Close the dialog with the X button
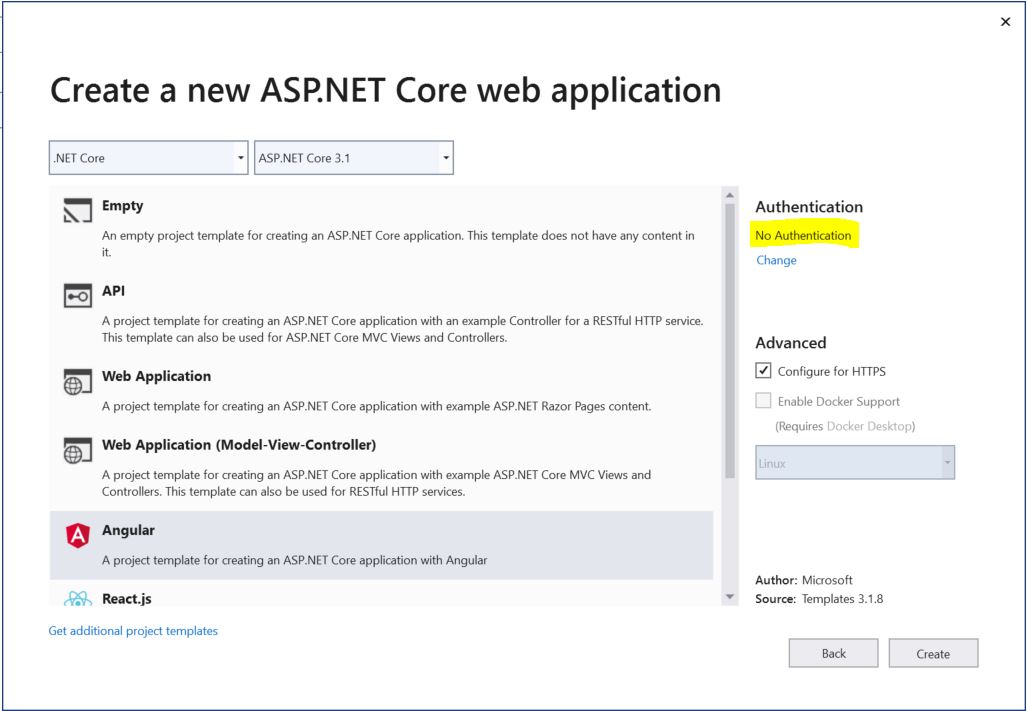Image resolution: width=1027 pixels, height=711 pixels. pyautogui.click(x=1005, y=22)
